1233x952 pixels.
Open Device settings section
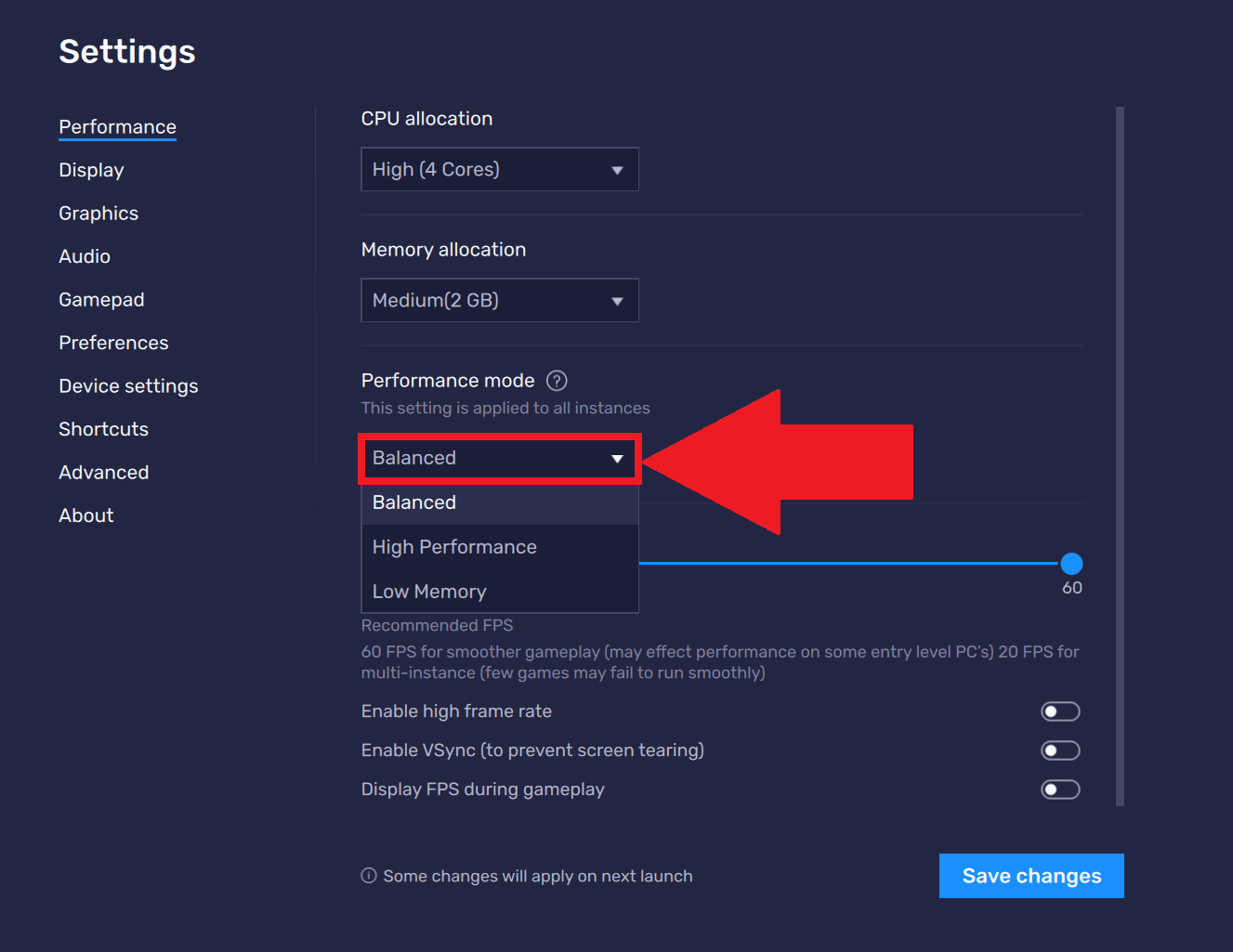pyautogui.click(x=128, y=386)
